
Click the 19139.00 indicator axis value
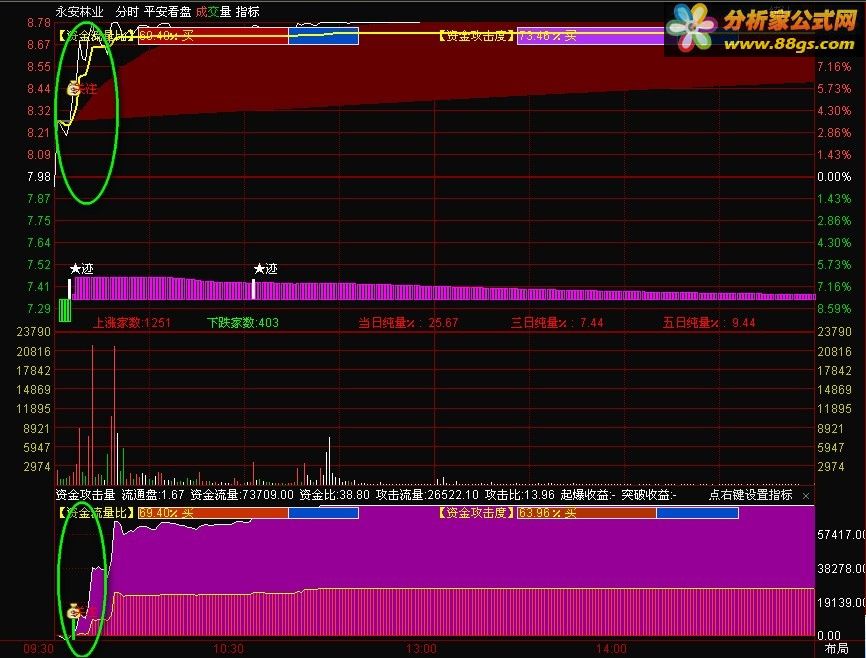click(x=841, y=602)
